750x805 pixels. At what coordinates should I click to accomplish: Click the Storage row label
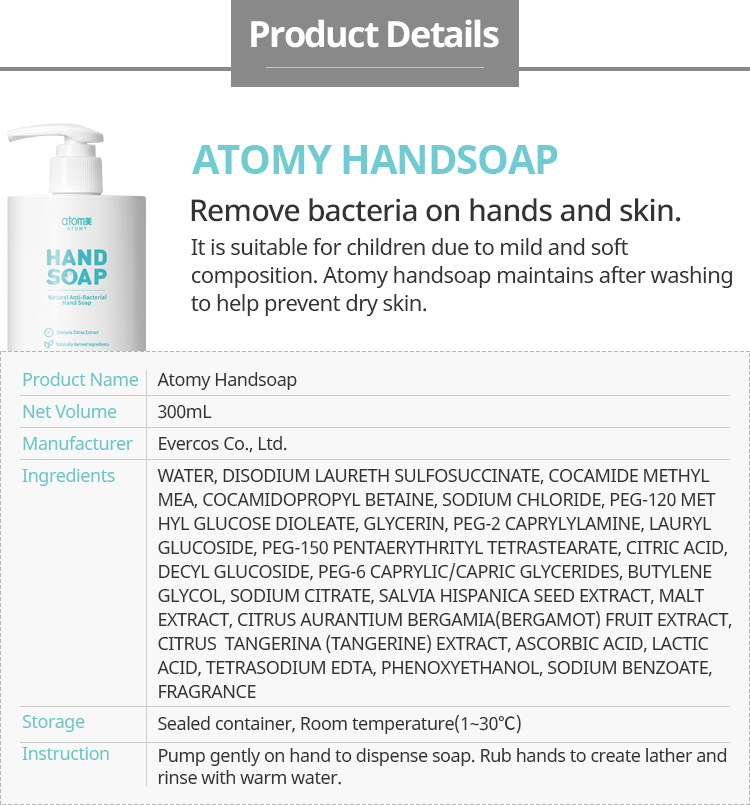pyautogui.click(x=53, y=722)
